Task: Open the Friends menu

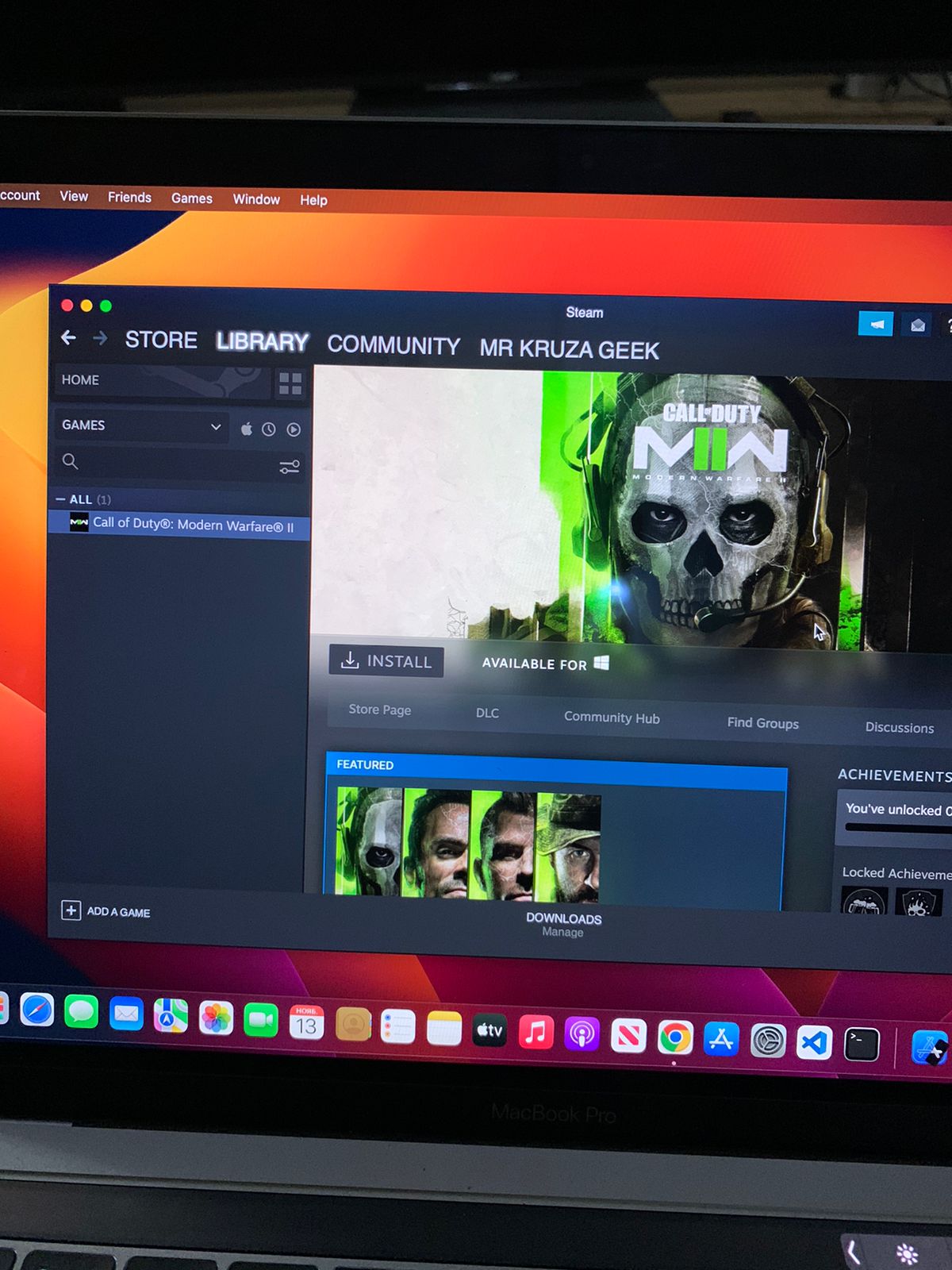Action: click(x=129, y=197)
